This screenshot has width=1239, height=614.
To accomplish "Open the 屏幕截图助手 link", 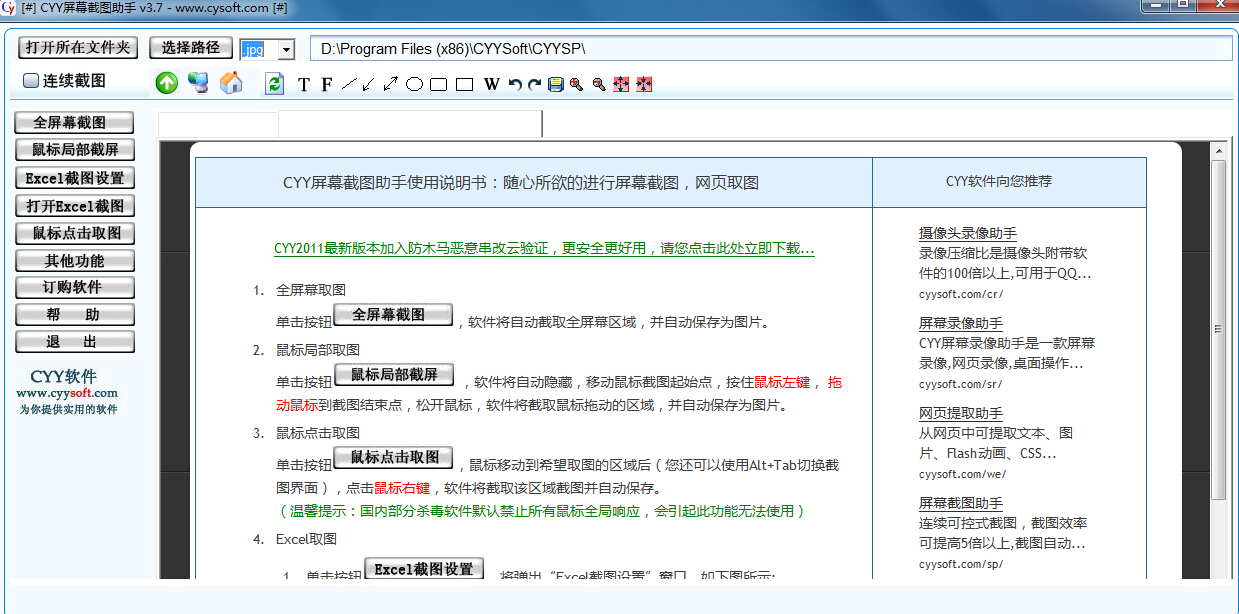I will [961, 504].
